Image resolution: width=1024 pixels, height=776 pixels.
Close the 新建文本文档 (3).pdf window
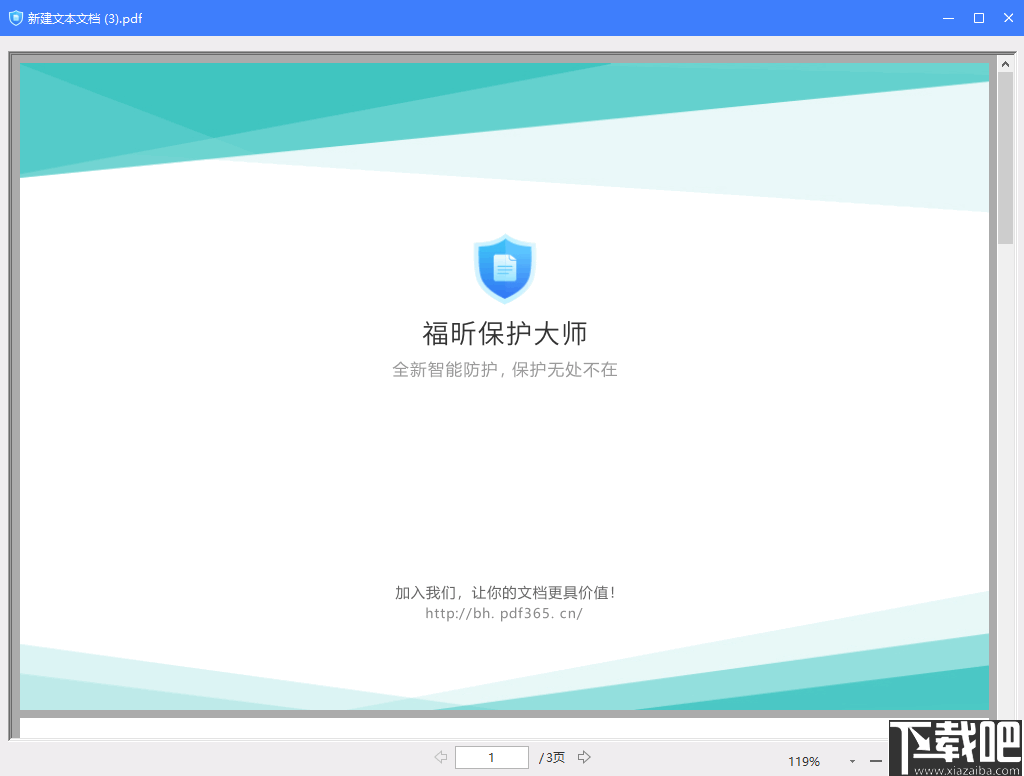pyautogui.click(x=1008, y=18)
